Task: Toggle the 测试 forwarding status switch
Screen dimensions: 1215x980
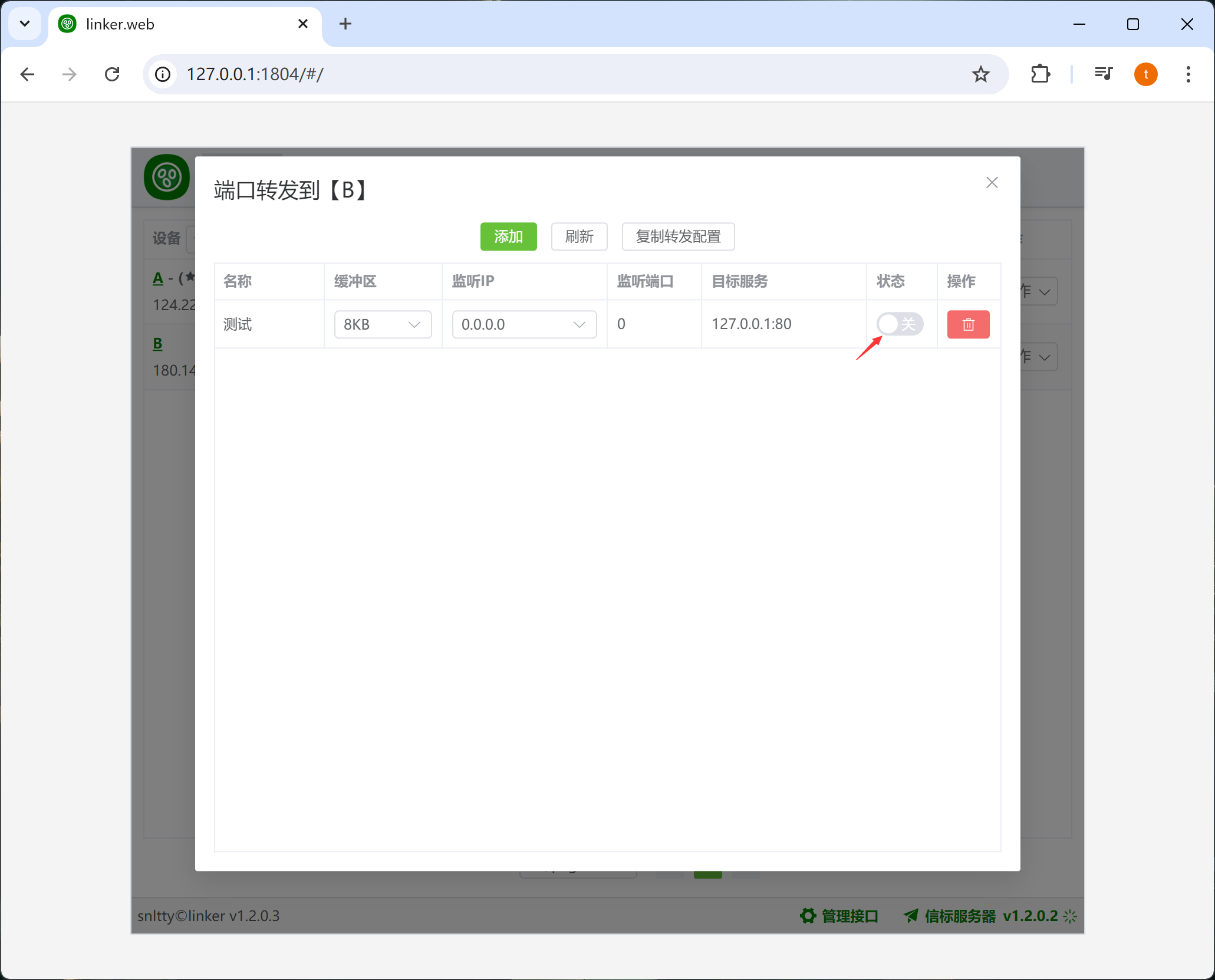Action: coord(900,324)
